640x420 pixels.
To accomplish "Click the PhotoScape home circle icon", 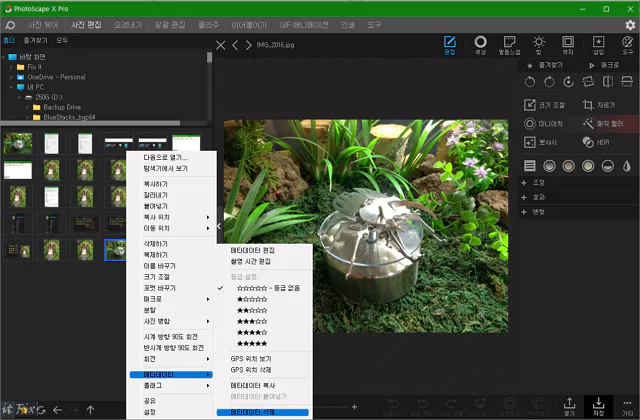I will click(10, 25).
